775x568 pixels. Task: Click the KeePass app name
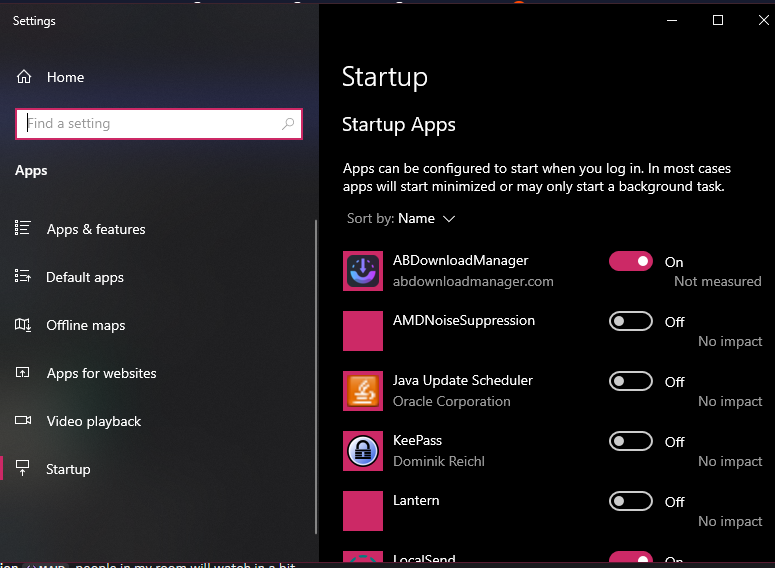pos(417,440)
